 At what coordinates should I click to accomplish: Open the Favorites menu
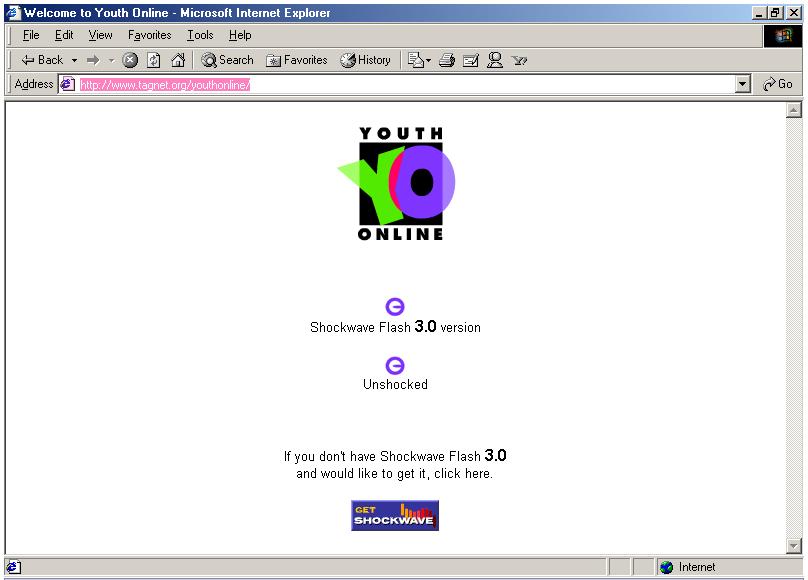149,35
